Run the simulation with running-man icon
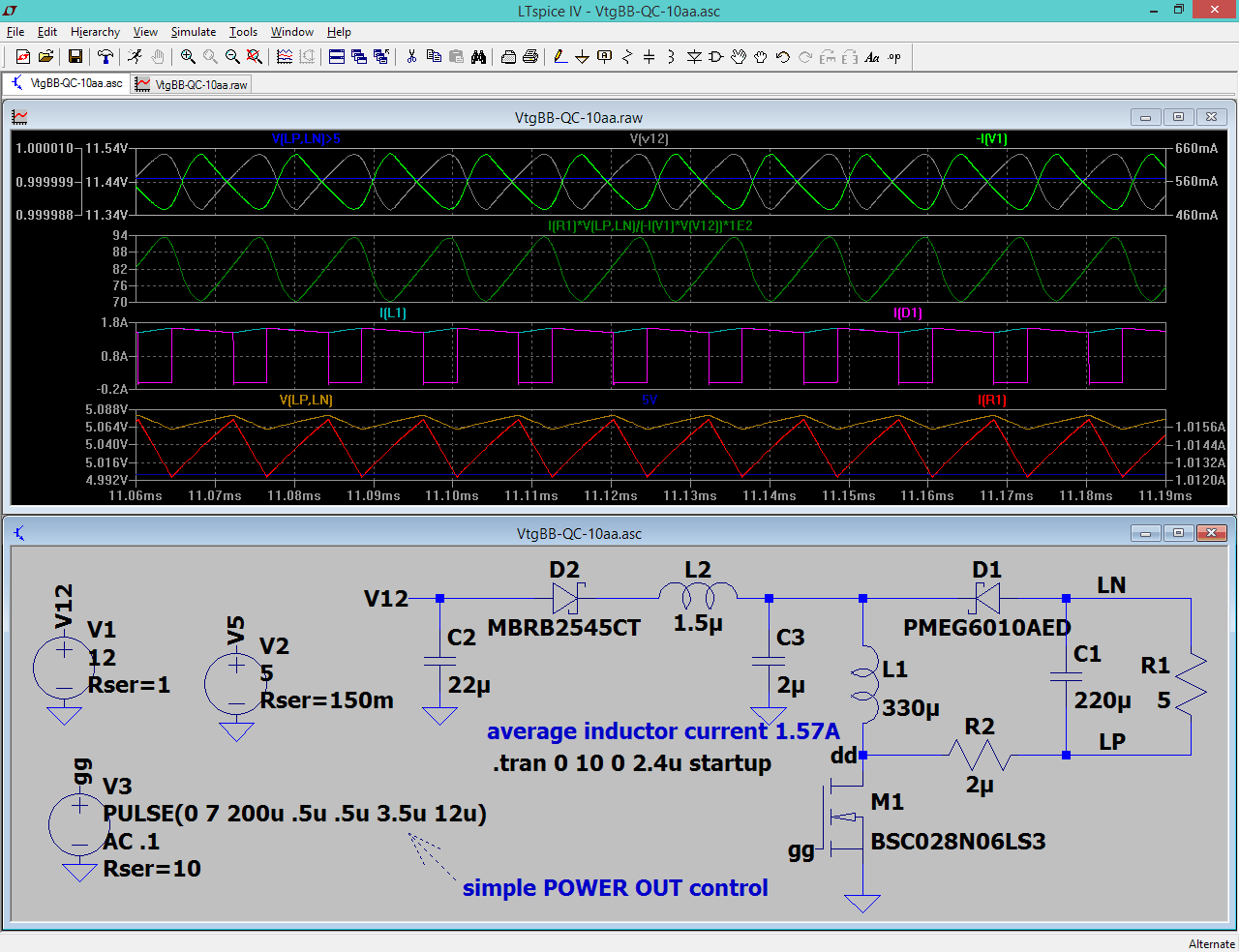 pos(136,57)
